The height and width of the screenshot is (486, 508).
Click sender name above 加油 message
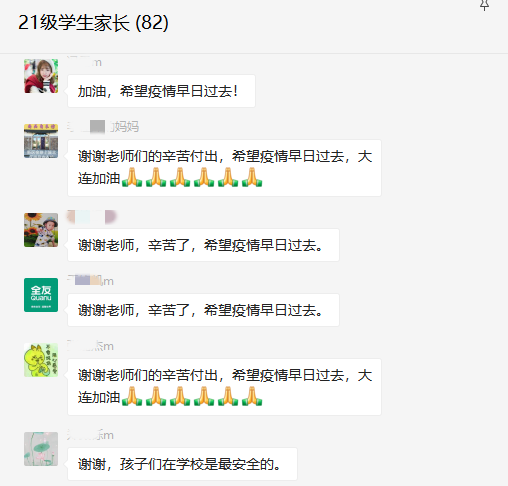click(x=84, y=62)
